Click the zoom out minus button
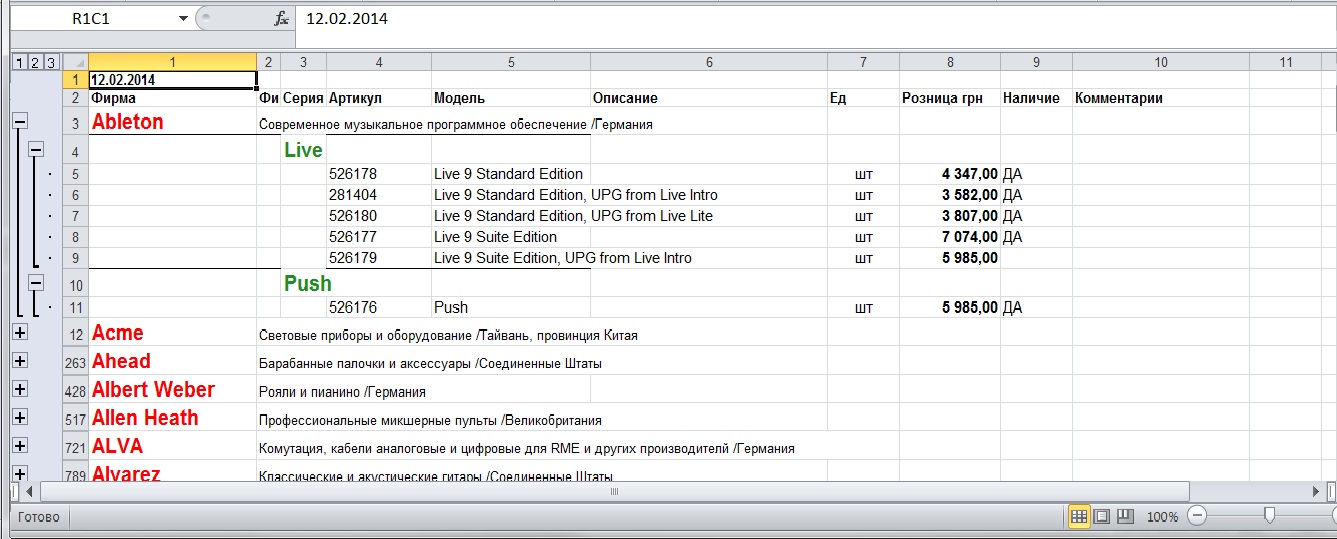 [x=1197, y=517]
